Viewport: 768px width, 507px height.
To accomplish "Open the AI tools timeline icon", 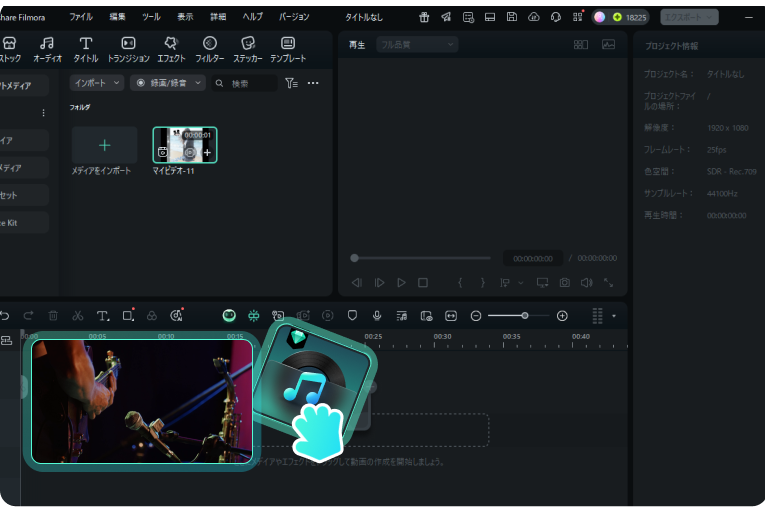I will [x=176, y=316].
